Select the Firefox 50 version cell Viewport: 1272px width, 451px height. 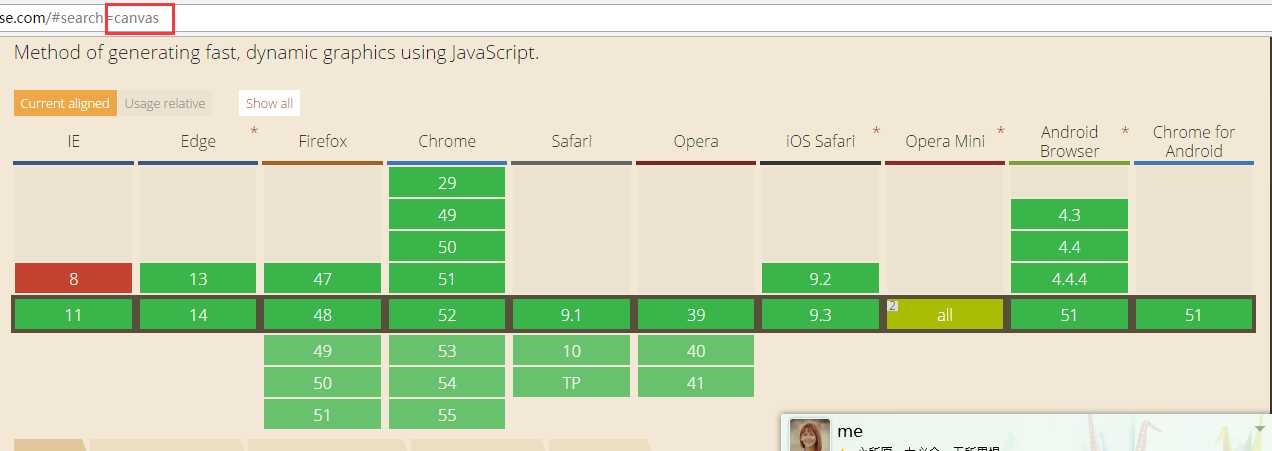pyautogui.click(x=322, y=382)
